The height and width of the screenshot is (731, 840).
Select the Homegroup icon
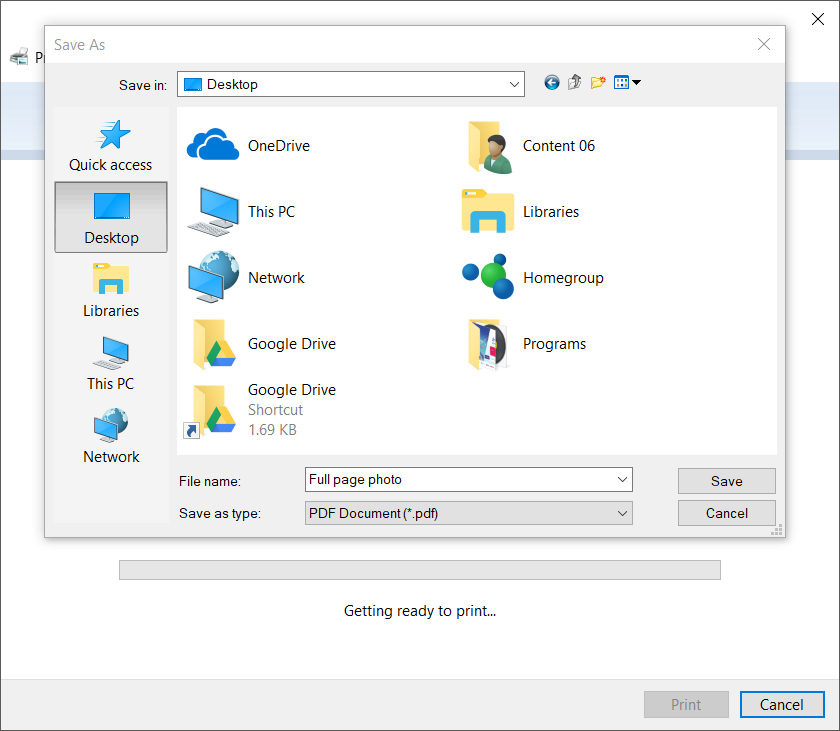(x=488, y=276)
